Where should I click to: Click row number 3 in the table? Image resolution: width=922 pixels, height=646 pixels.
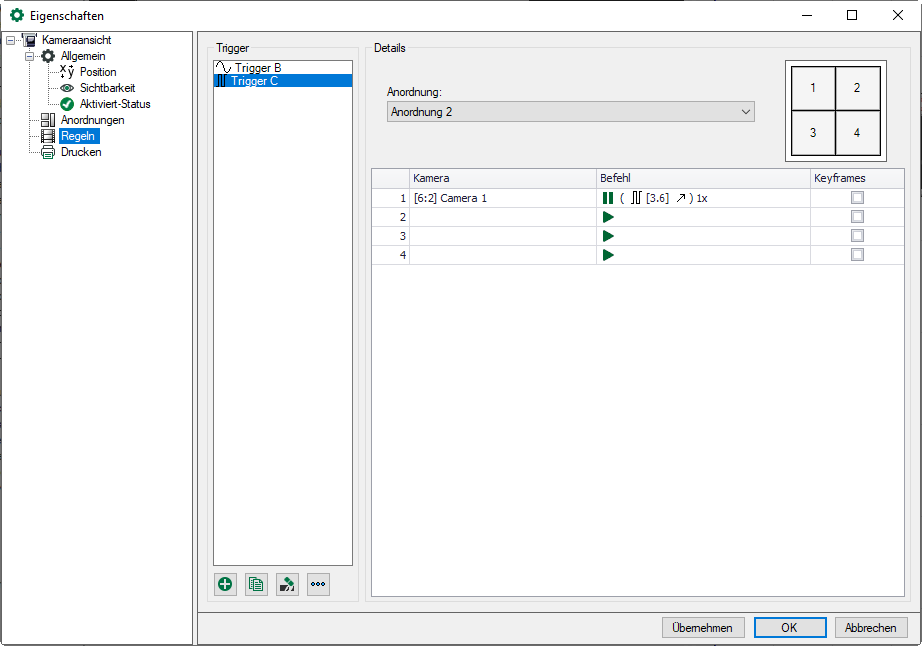click(x=391, y=236)
